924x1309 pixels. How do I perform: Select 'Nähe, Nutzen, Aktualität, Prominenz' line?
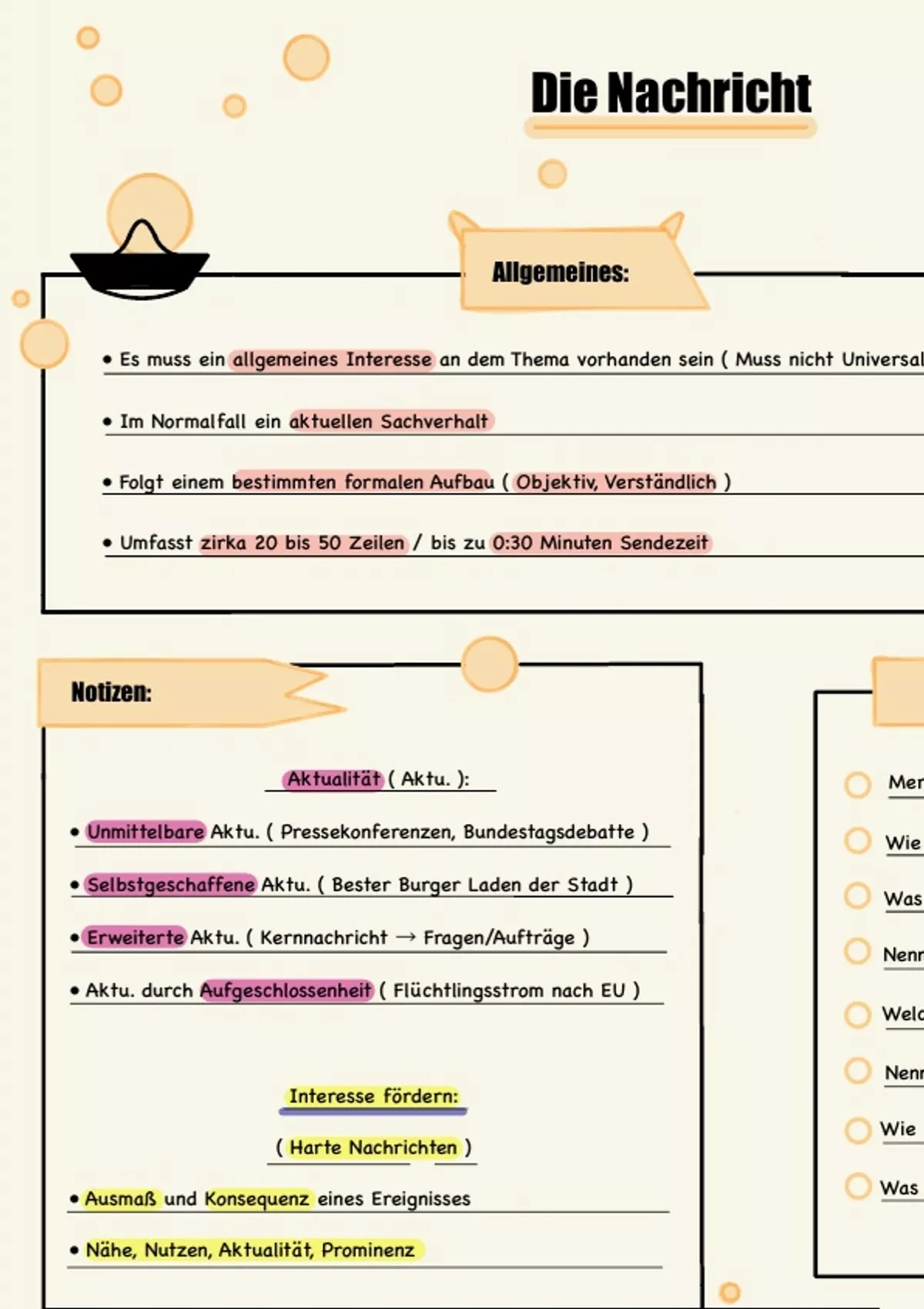[249, 1250]
